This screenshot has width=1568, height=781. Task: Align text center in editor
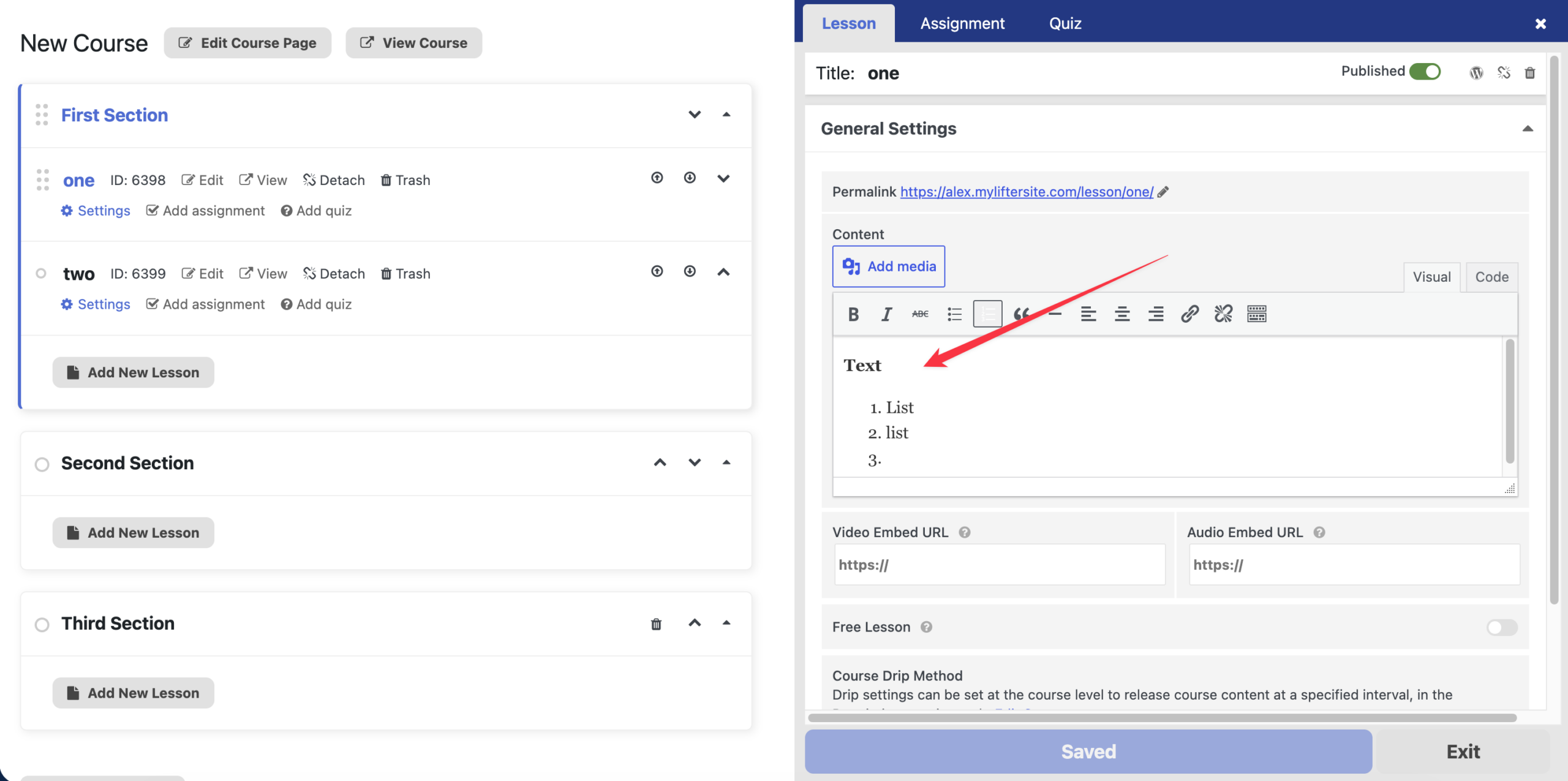pos(1122,314)
